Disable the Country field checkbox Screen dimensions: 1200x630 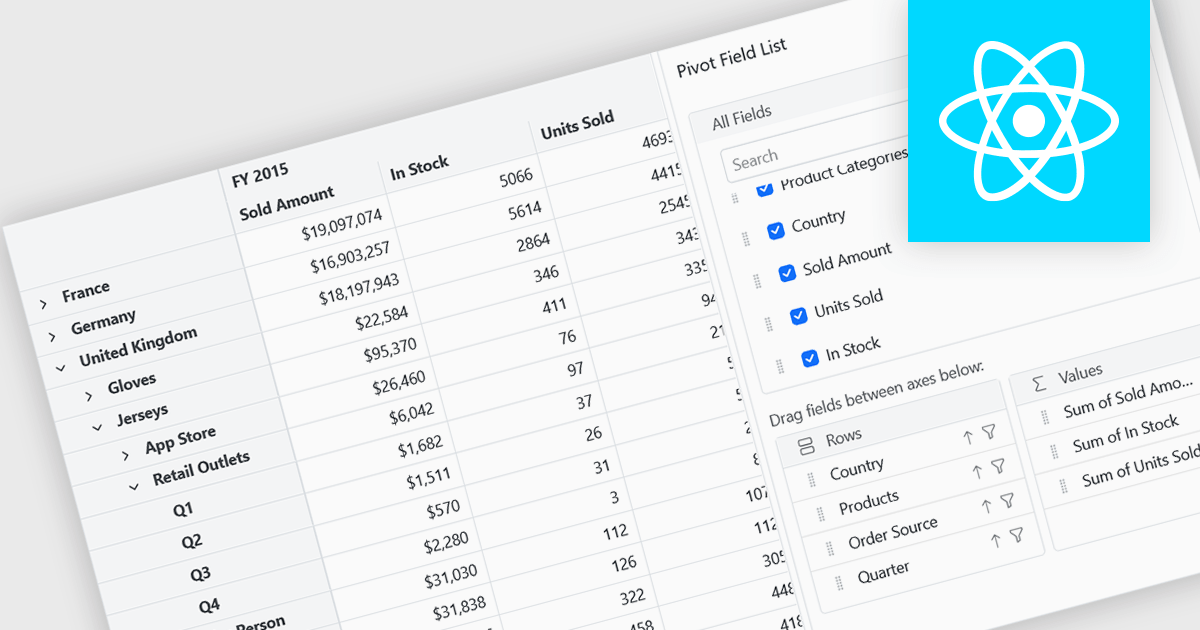click(x=776, y=231)
